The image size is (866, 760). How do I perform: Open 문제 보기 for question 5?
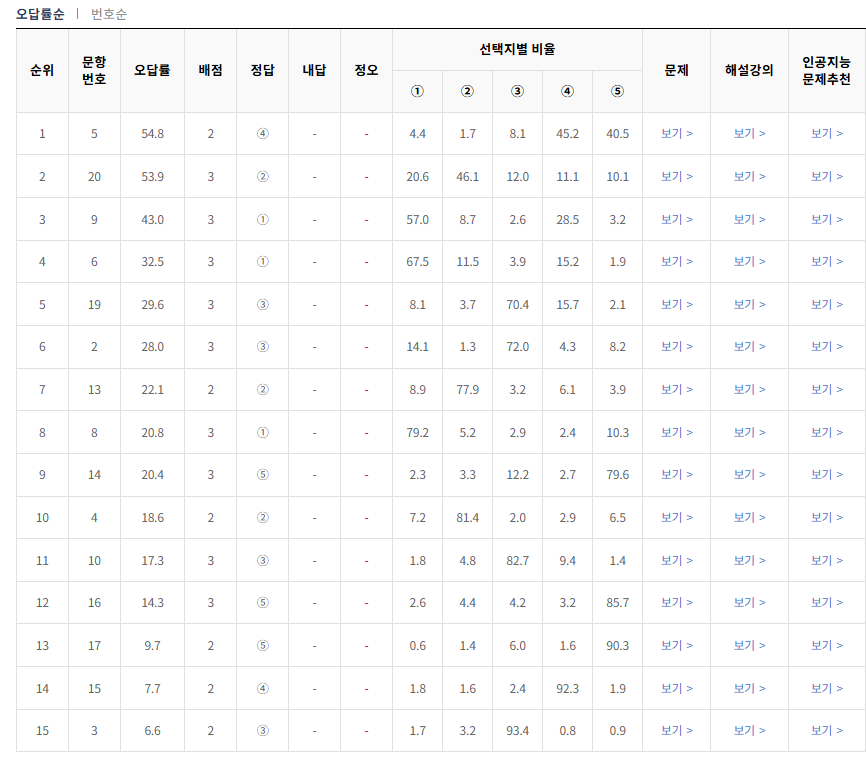[x=677, y=133]
